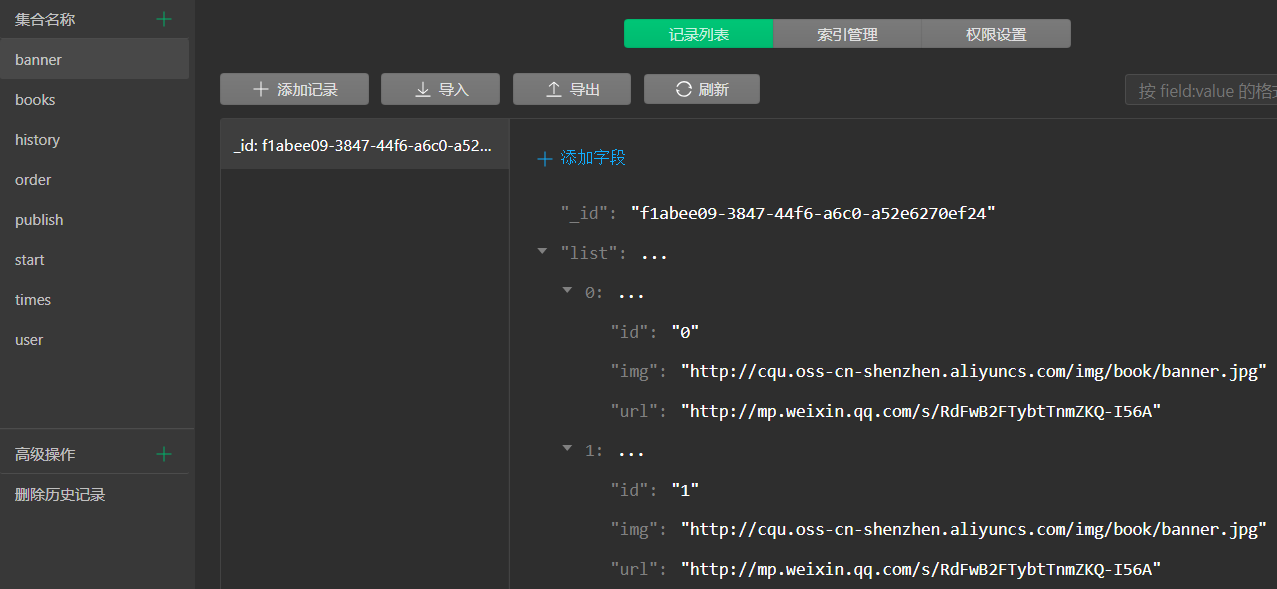Click the "img" value under item 1

click(x=974, y=529)
